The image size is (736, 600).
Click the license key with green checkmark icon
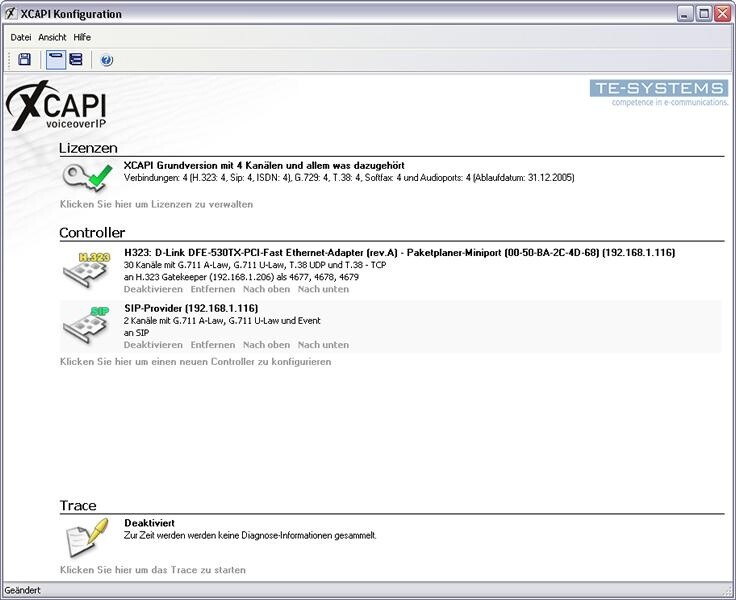(88, 177)
